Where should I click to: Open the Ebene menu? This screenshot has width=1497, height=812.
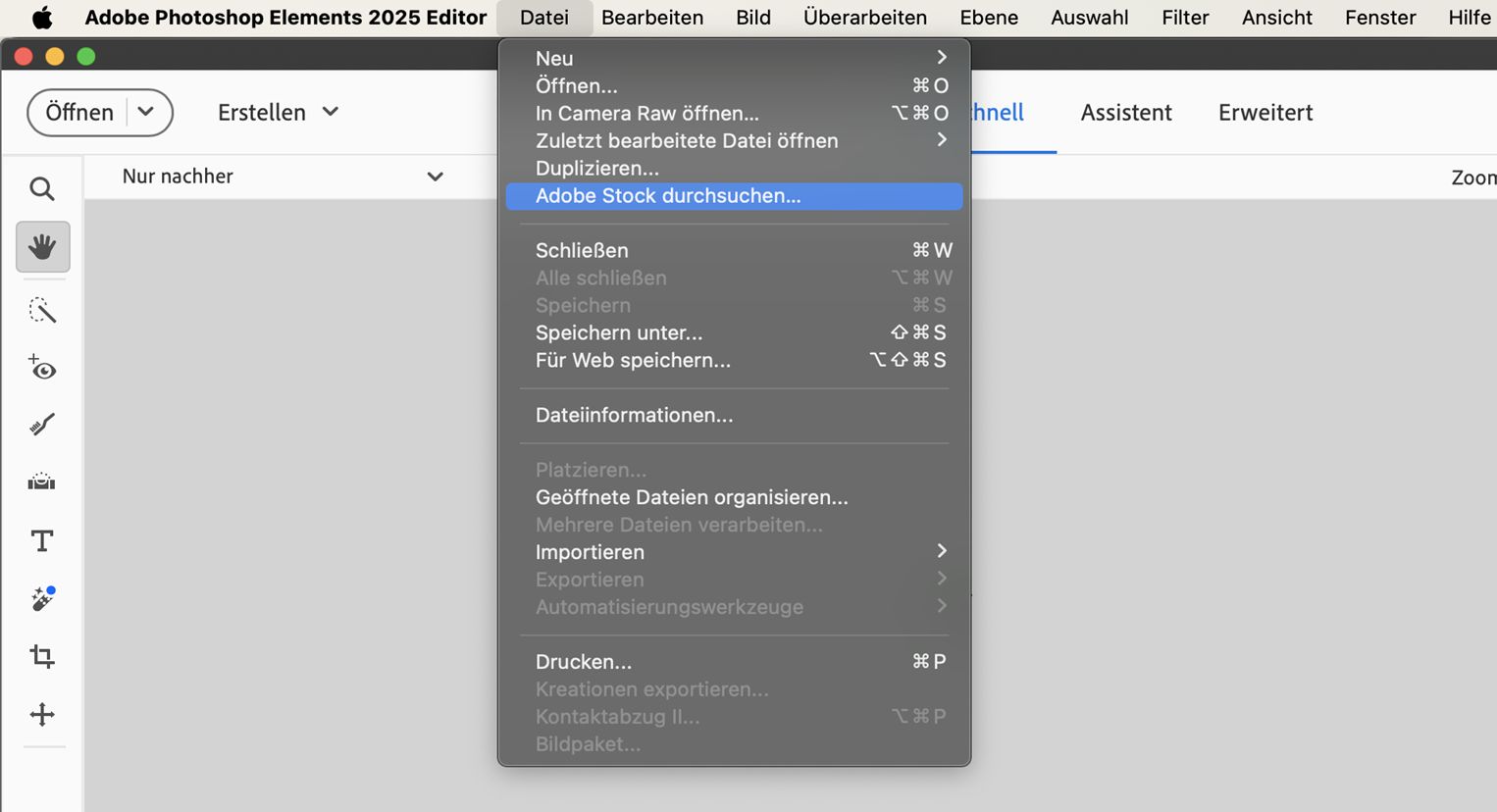tap(989, 18)
